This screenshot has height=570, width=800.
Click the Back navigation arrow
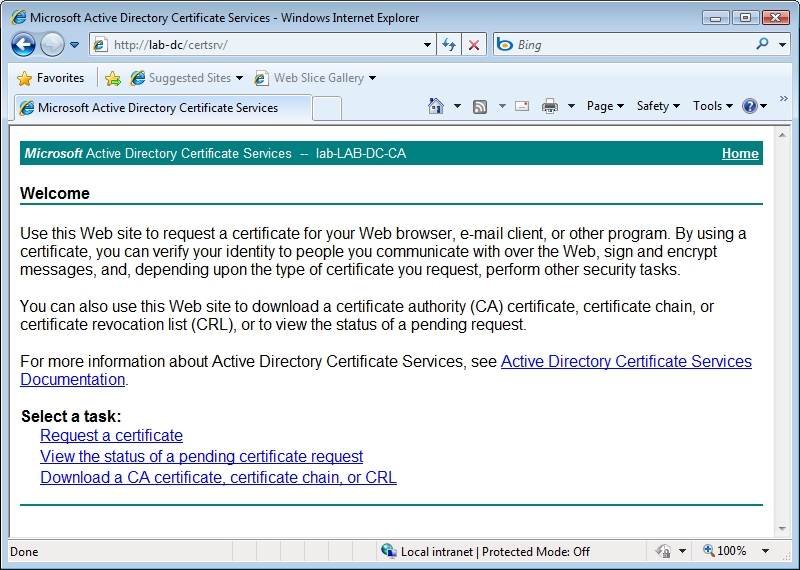(23, 44)
